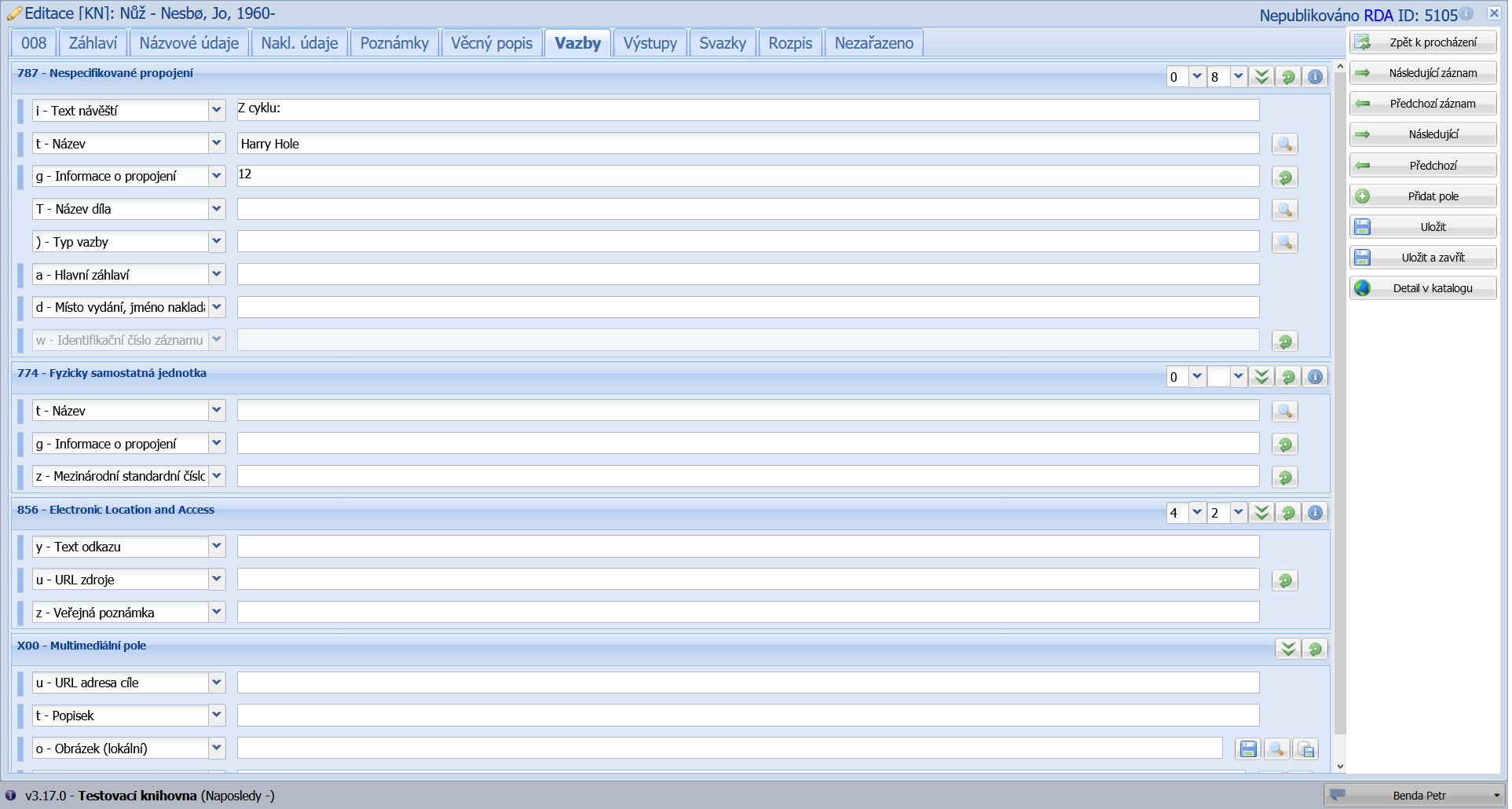Image resolution: width=1512 pixels, height=809 pixels.
Task: Click the search icon beside Harry Hole title
Action: [x=1284, y=145]
